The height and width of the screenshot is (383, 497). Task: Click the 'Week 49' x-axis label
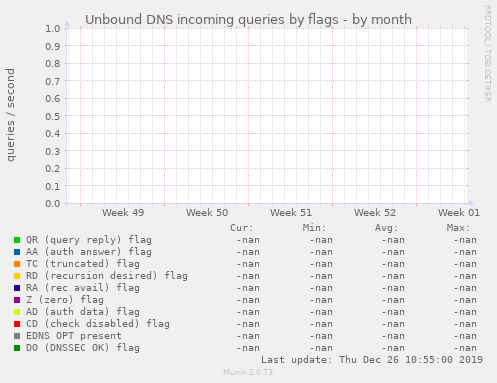(123, 213)
